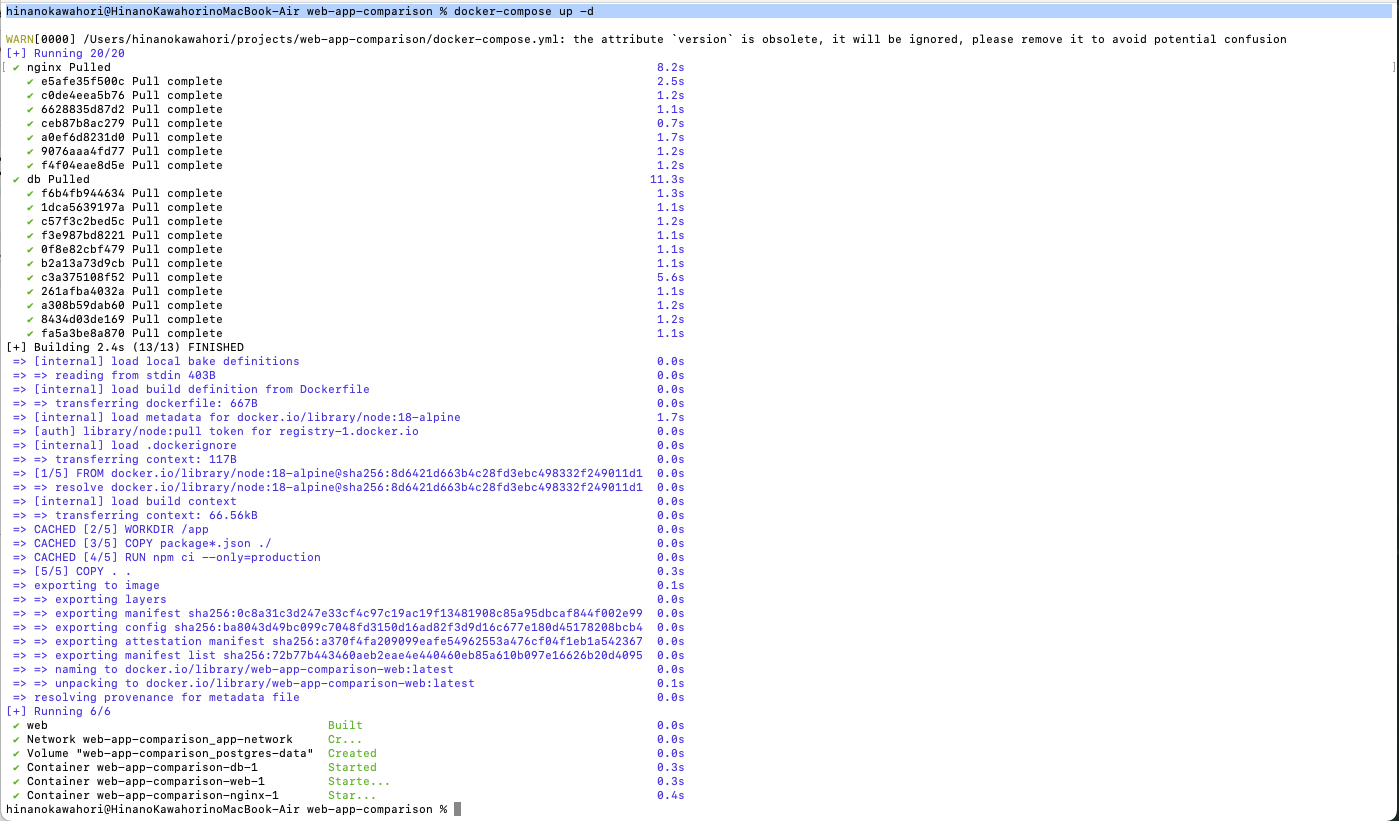This screenshot has width=1399, height=821.
Task: Select layer hash c57f3c2bed5c
Action: click(83, 221)
